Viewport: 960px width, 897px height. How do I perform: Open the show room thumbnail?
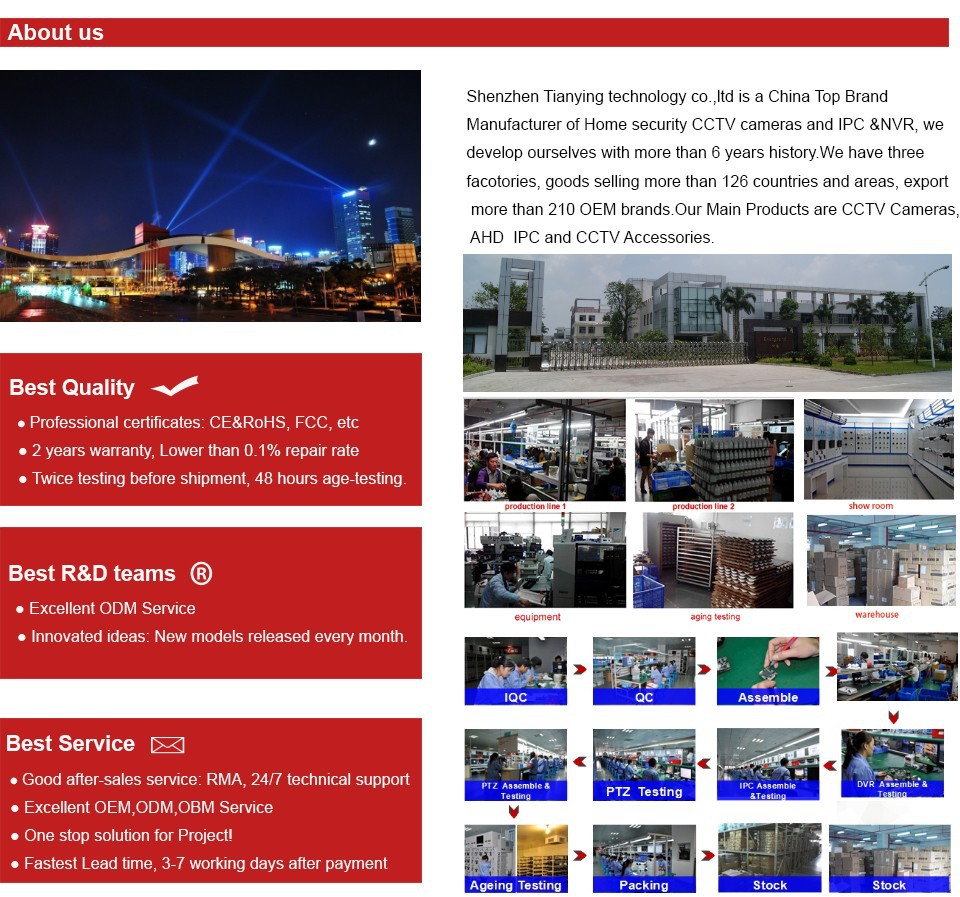878,449
